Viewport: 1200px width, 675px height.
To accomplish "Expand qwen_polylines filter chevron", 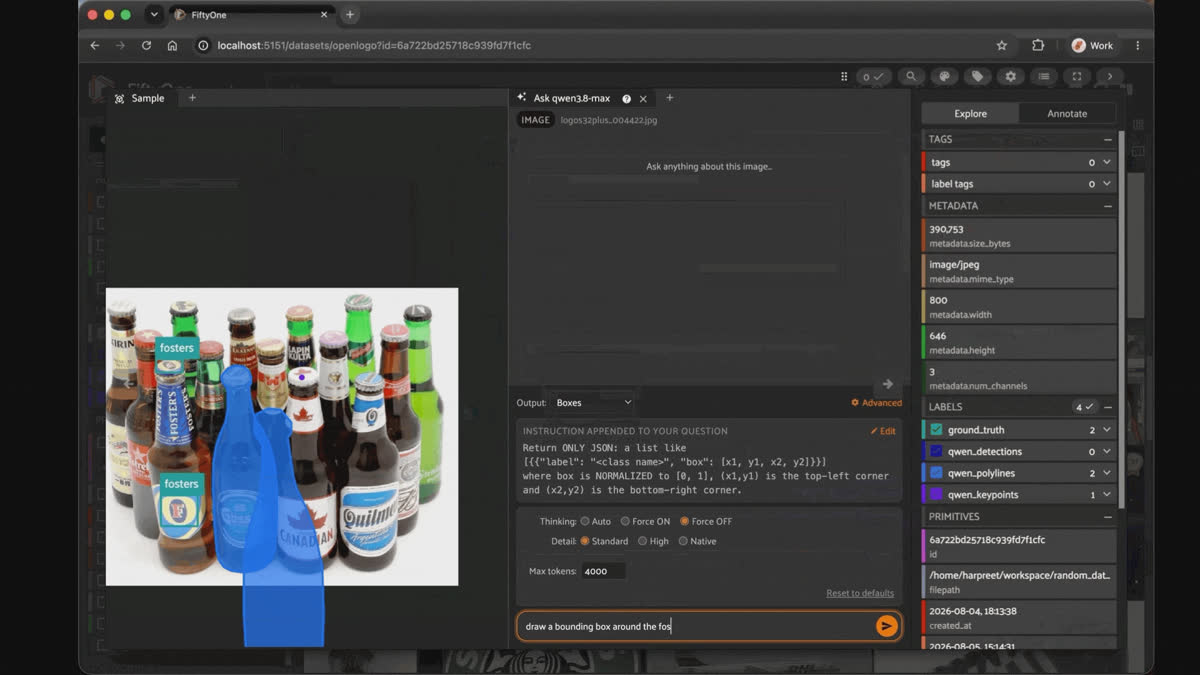I will [x=1106, y=473].
